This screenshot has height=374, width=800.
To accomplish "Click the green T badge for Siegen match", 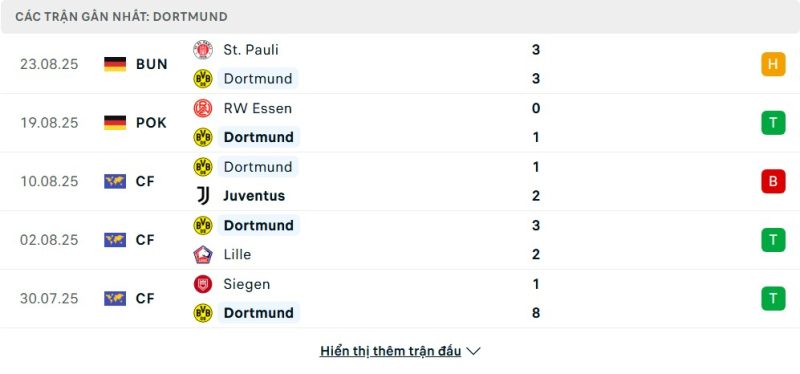I will click(773, 298).
